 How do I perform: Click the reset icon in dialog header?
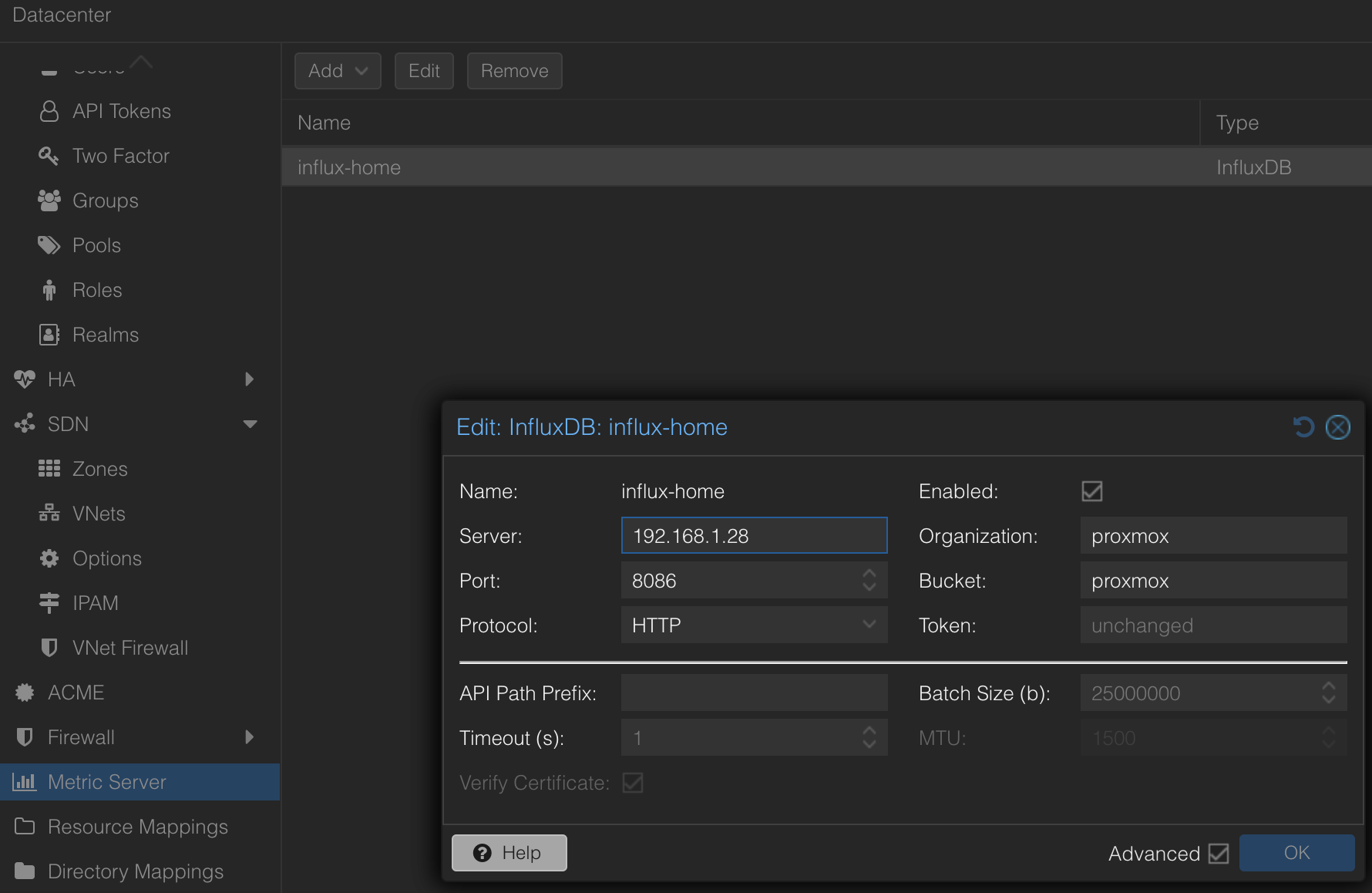(x=1303, y=426)
